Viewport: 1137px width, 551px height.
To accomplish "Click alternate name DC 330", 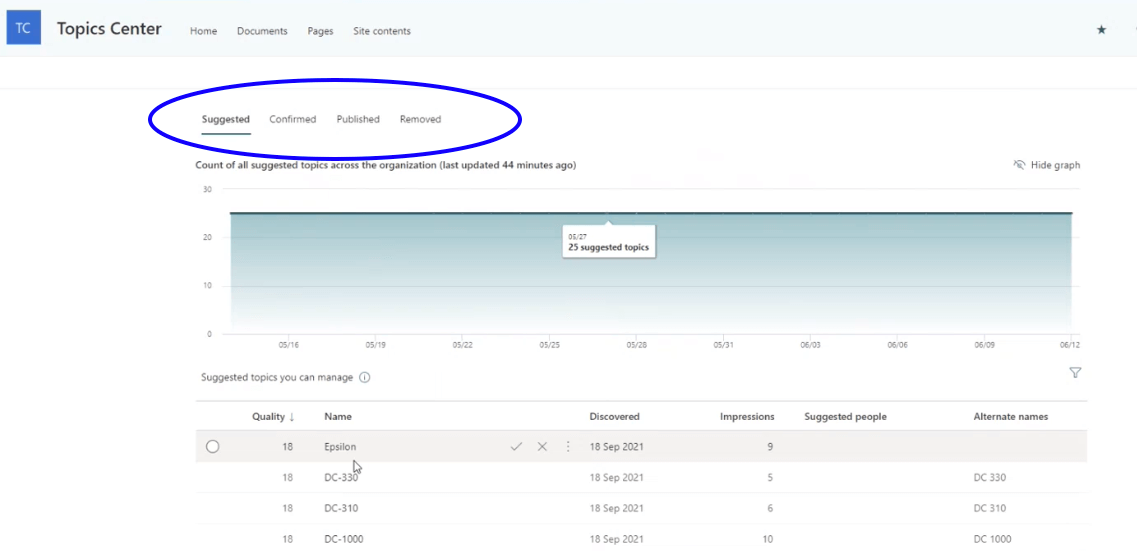I will (990, 478).
